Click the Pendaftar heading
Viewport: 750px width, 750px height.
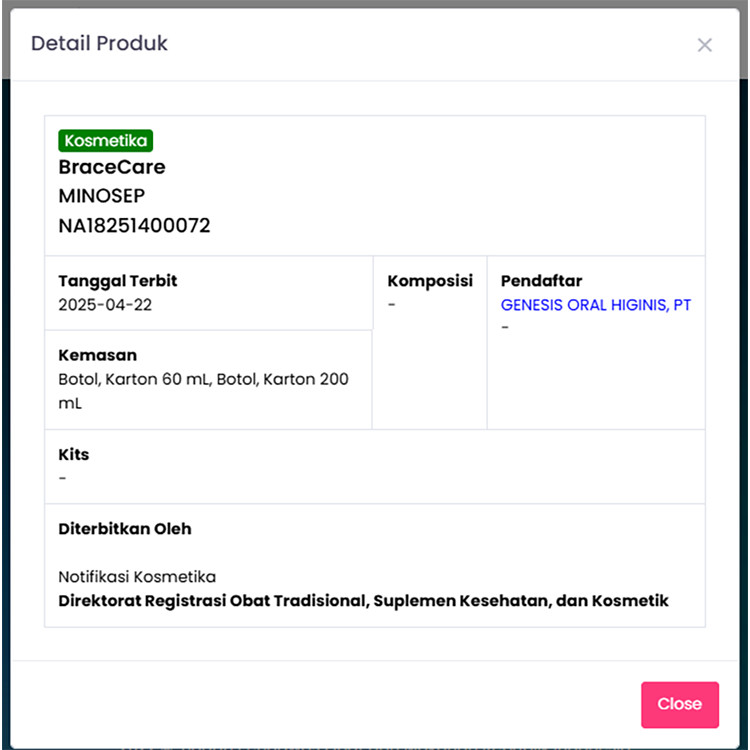(541, 281)
